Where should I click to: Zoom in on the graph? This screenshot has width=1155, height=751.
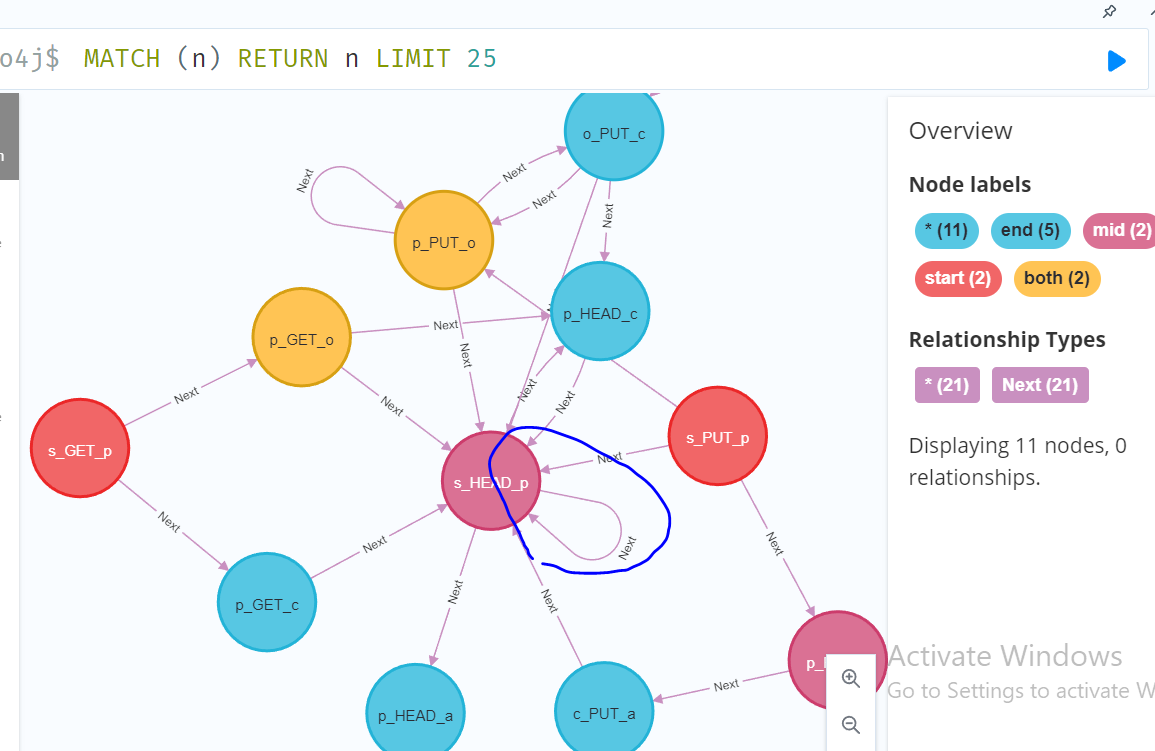(x=851, y=679)
